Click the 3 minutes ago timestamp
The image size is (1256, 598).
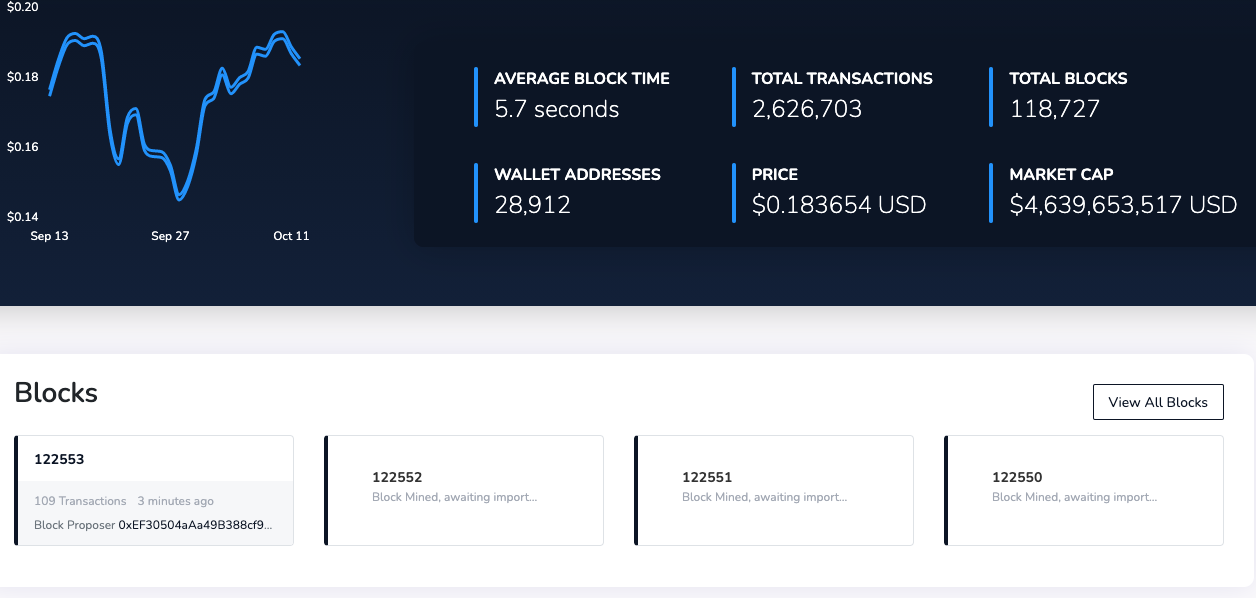tap(175, 501)
